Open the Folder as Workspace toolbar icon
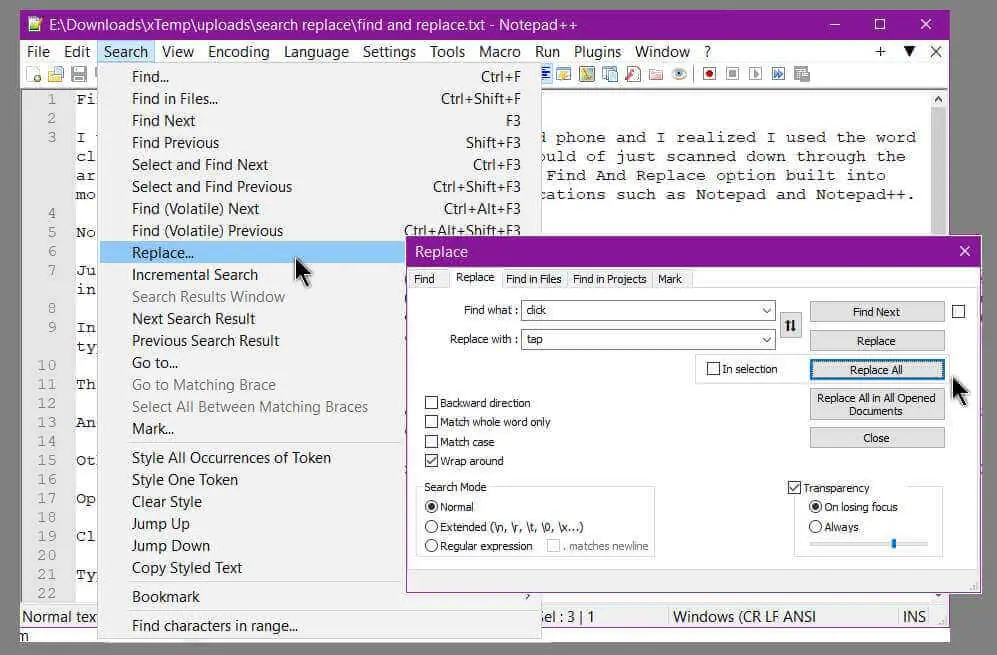Screen dimensions: 997x655 (656, 74)
